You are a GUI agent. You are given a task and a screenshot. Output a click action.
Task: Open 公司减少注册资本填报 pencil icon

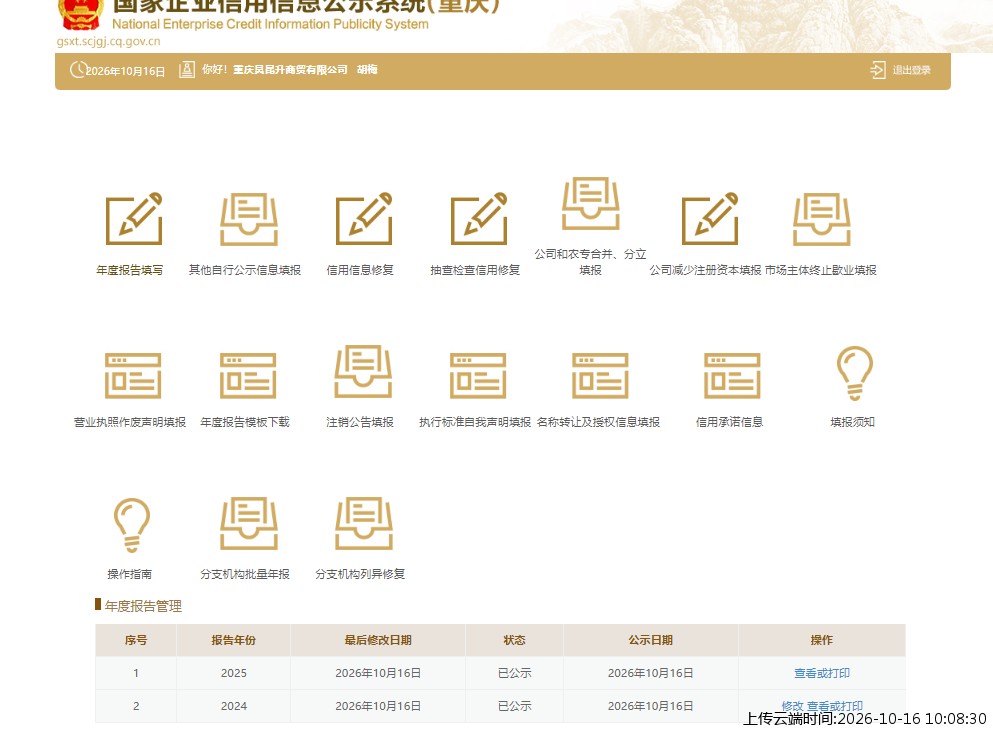tap(710, 218)
